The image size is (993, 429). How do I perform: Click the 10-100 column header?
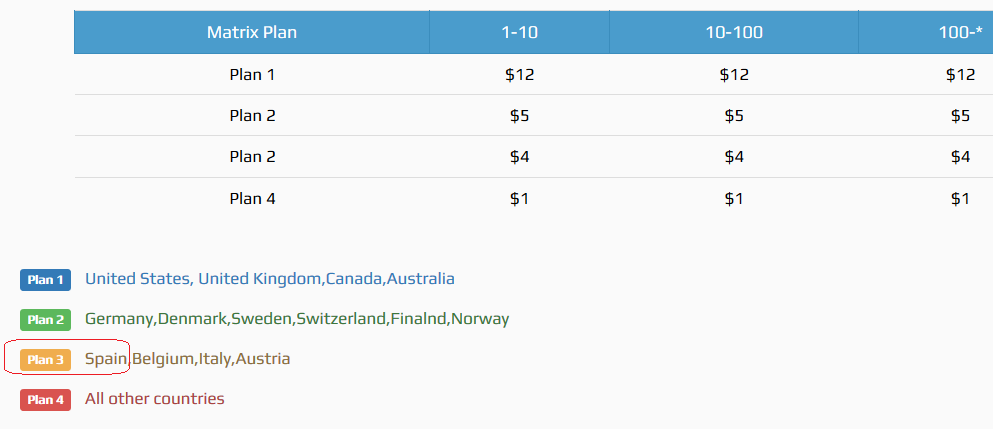point(733,32)
